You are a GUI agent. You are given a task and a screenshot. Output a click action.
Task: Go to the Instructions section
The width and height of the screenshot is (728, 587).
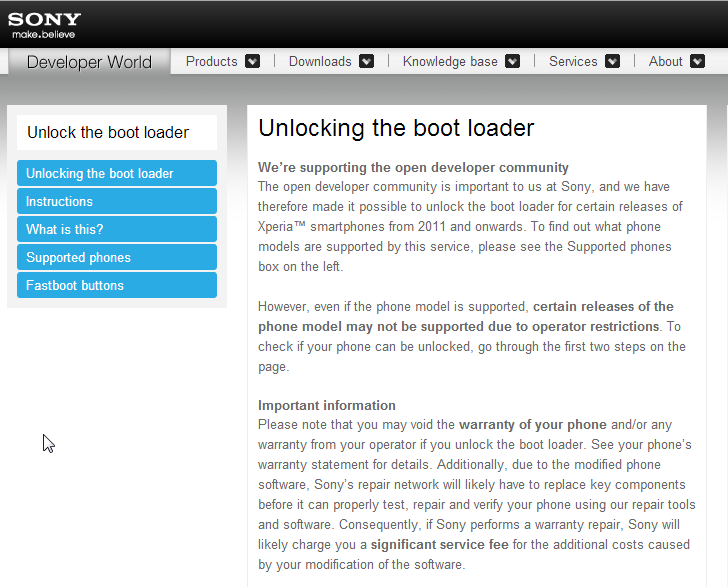coord(117,201)
